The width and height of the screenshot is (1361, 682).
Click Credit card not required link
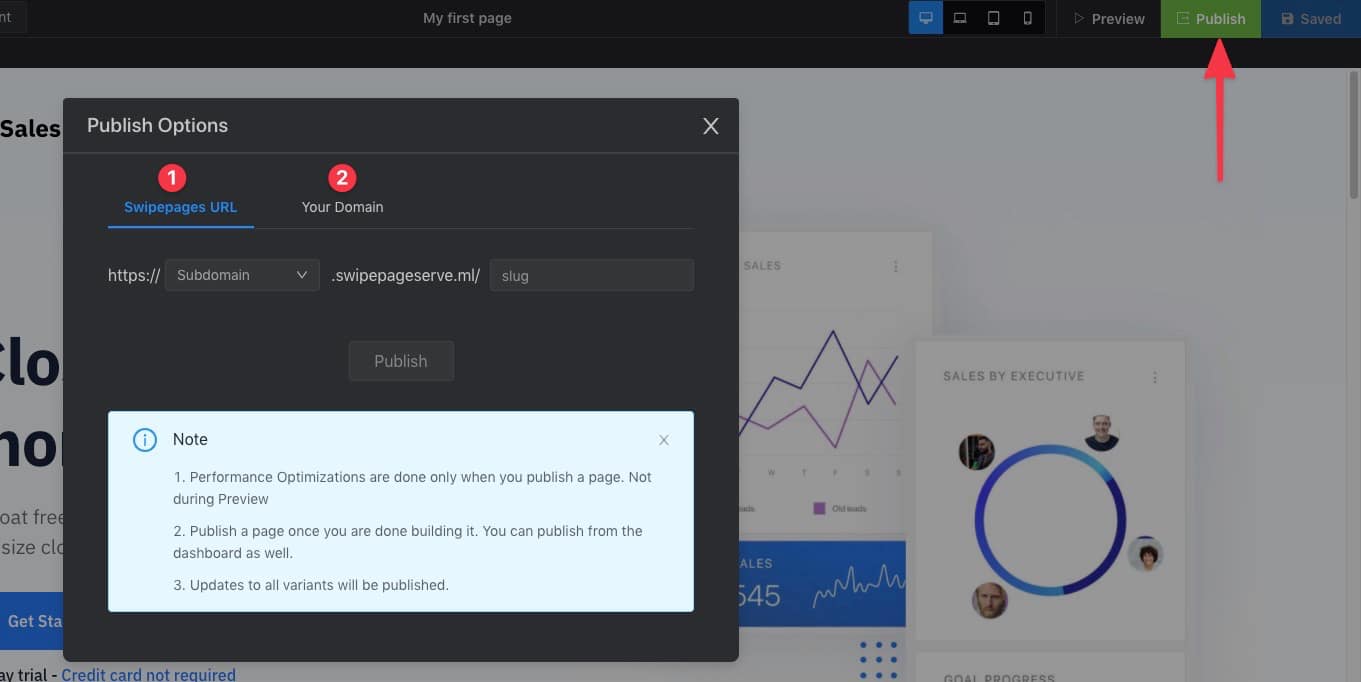click(x=148, y=674)
